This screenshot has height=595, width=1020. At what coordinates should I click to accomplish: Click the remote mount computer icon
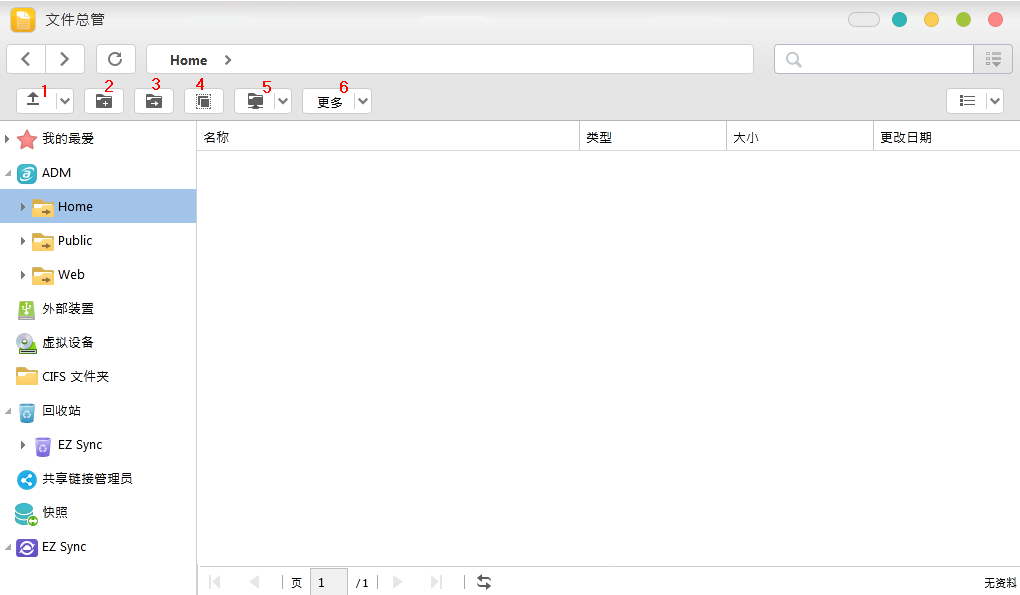[255, 101]
